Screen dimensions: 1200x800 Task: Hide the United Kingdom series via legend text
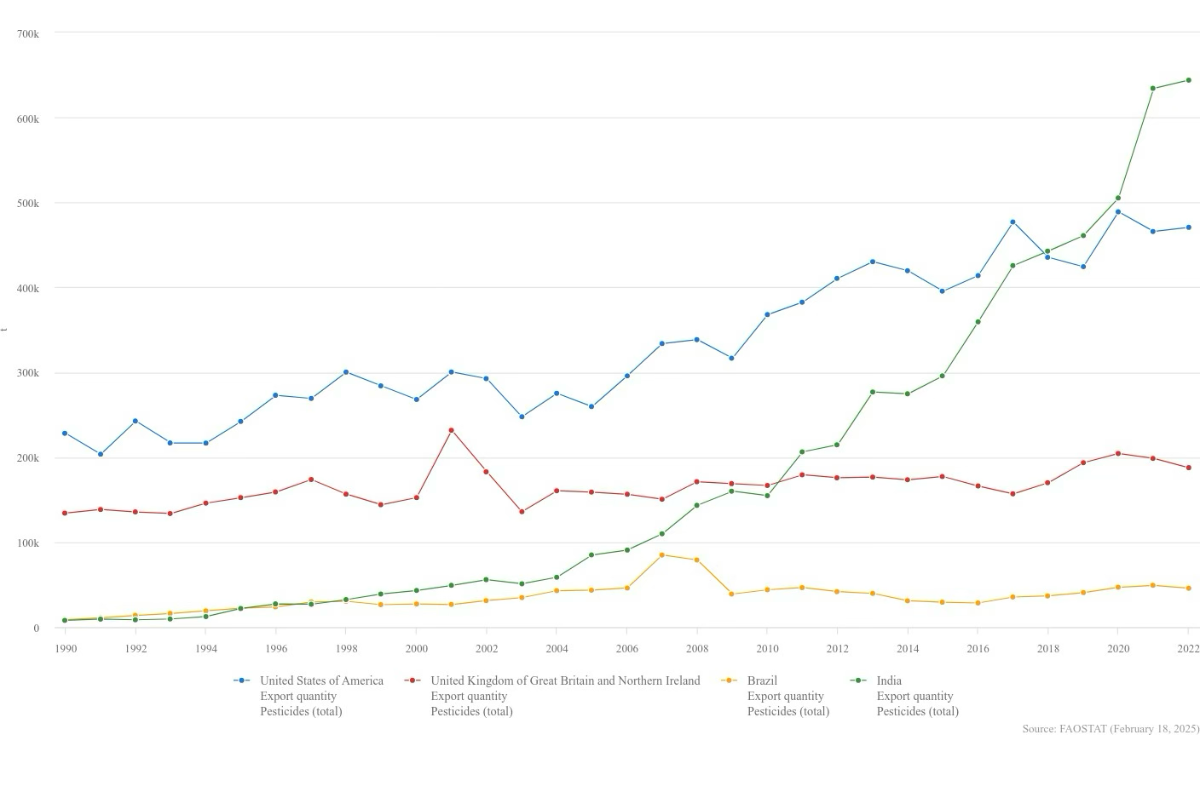point(565,681)
